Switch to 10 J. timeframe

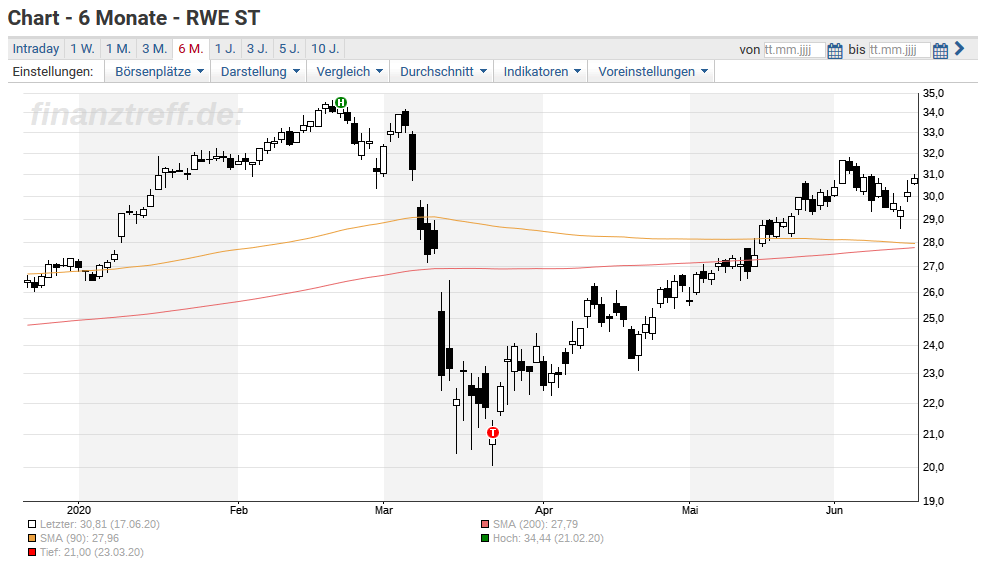pos(325,49)
